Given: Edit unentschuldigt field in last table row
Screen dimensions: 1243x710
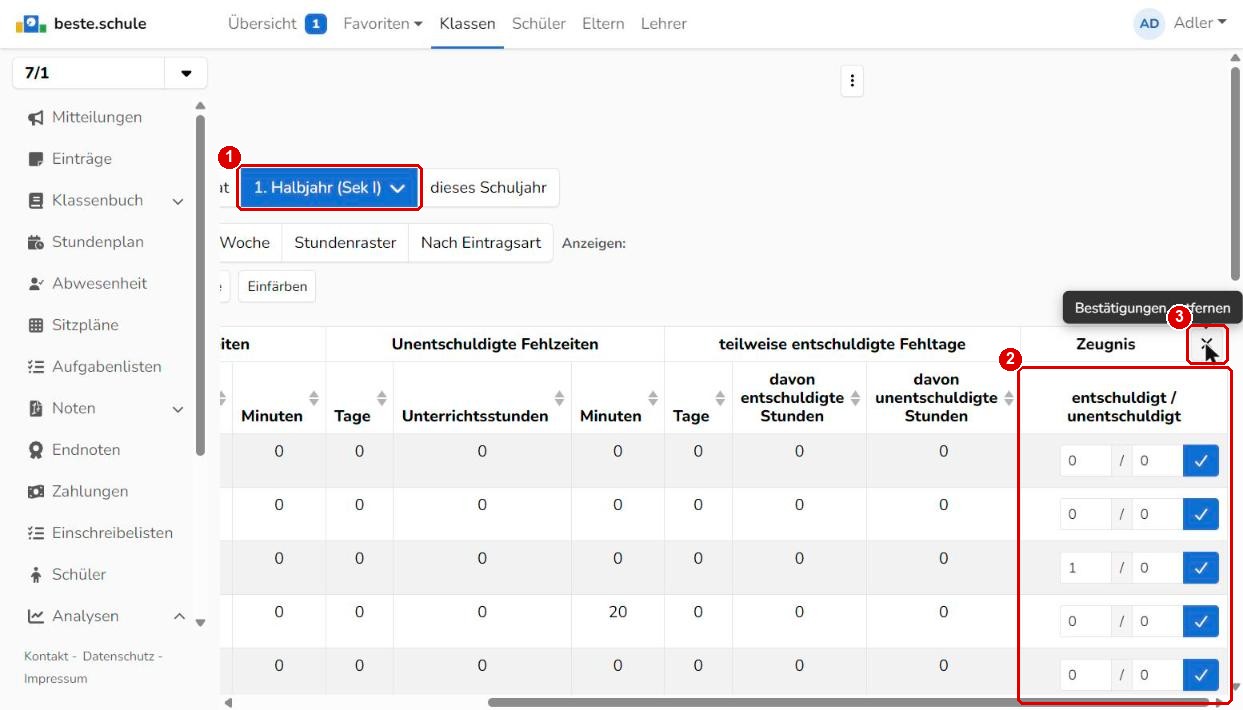Looking at the screenshot, I should coord(1157,675).
